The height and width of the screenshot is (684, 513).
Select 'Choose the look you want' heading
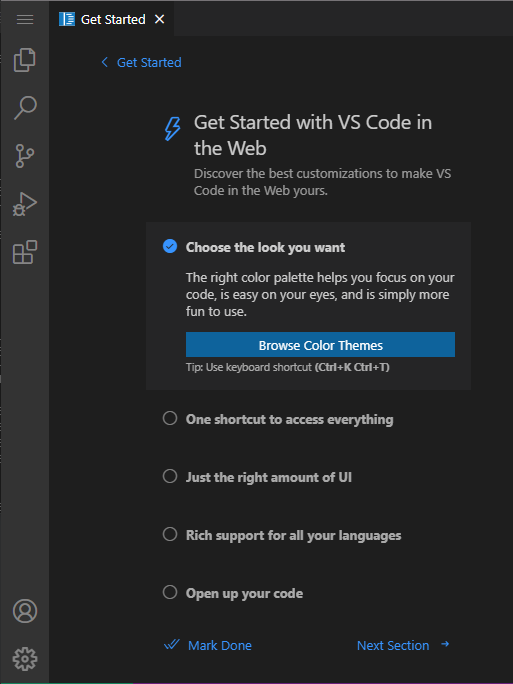(265, 247)
